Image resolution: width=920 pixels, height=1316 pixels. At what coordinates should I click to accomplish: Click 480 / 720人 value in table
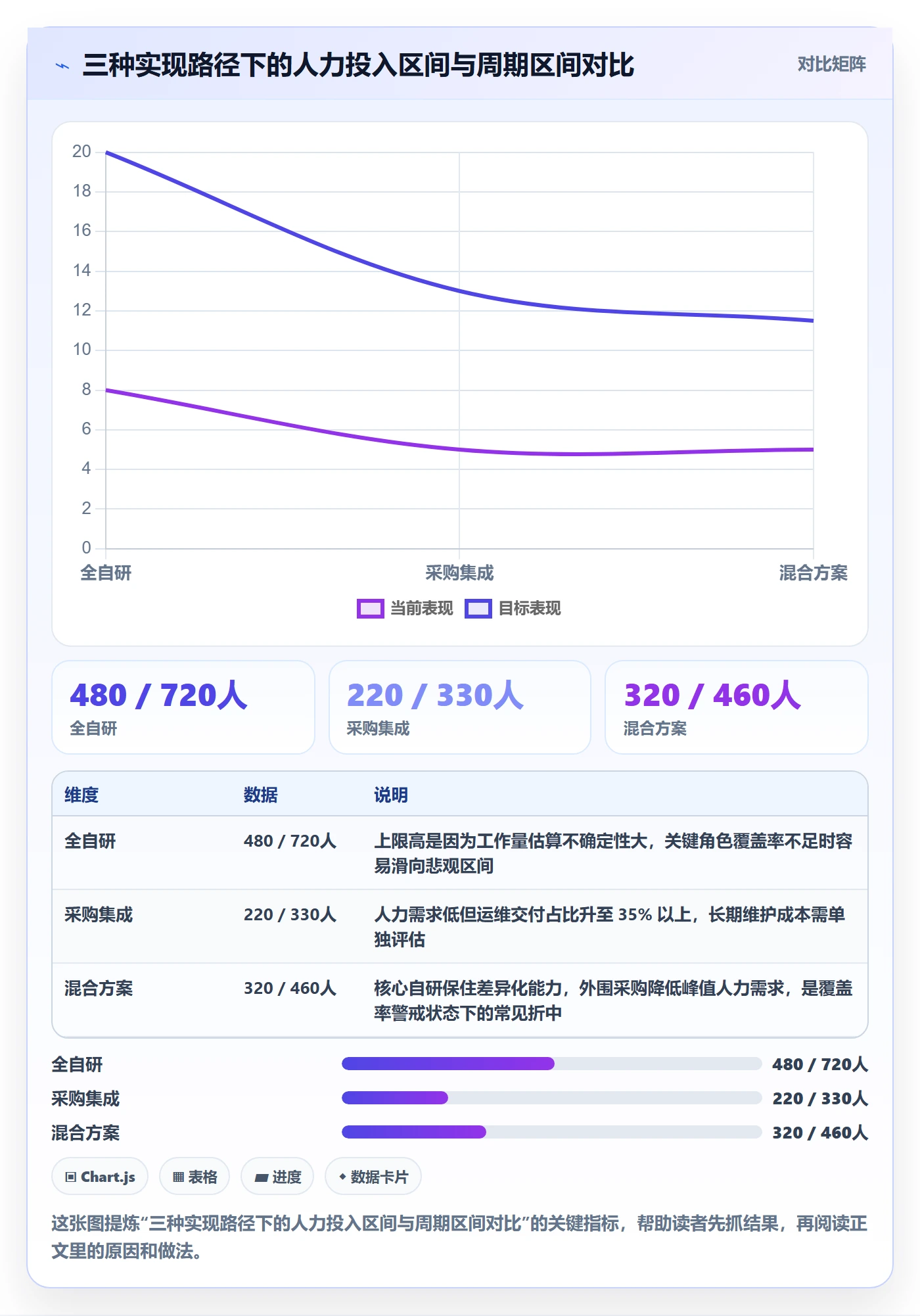(290, 841)
